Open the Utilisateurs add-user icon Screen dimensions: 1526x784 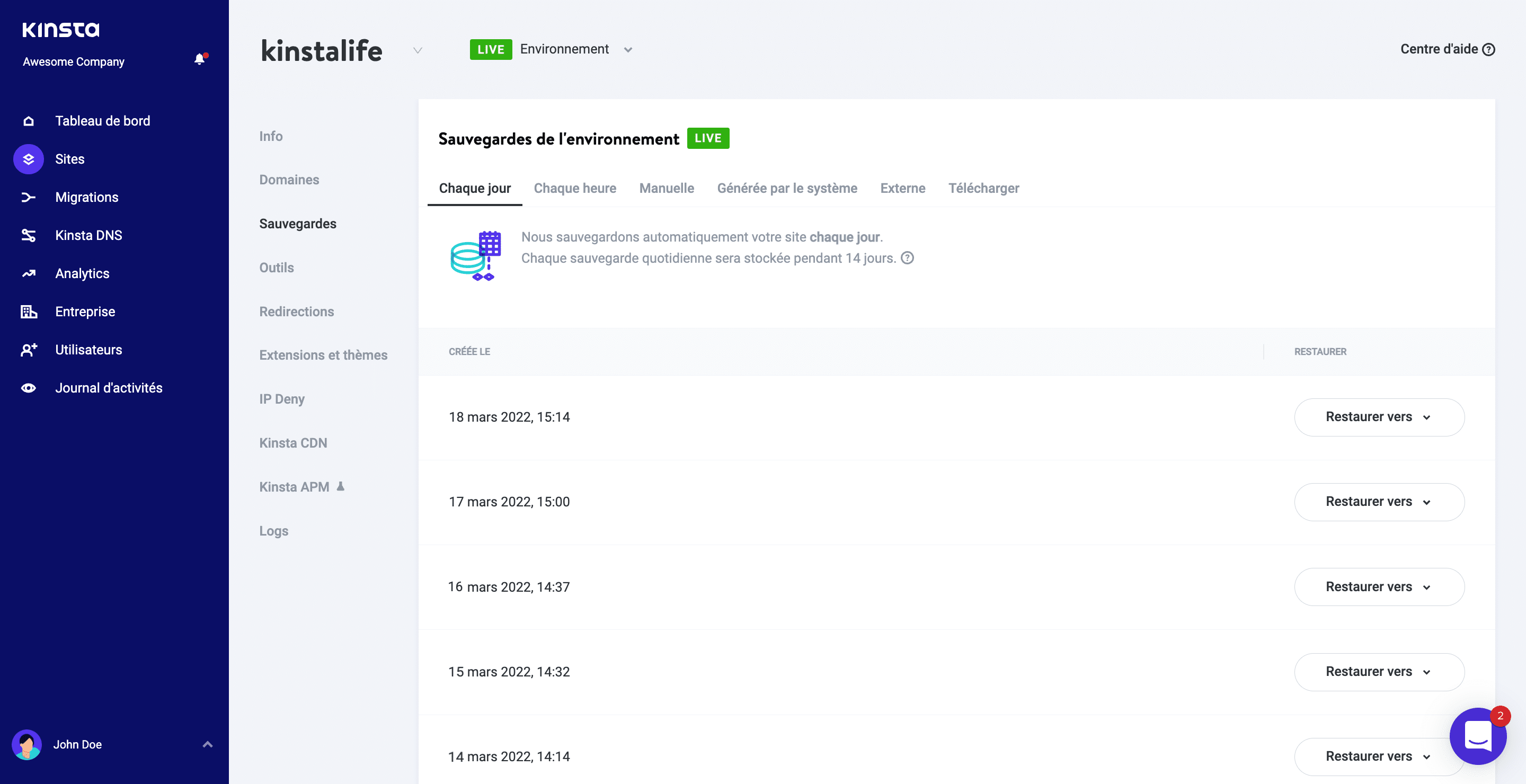click(28, 350)
